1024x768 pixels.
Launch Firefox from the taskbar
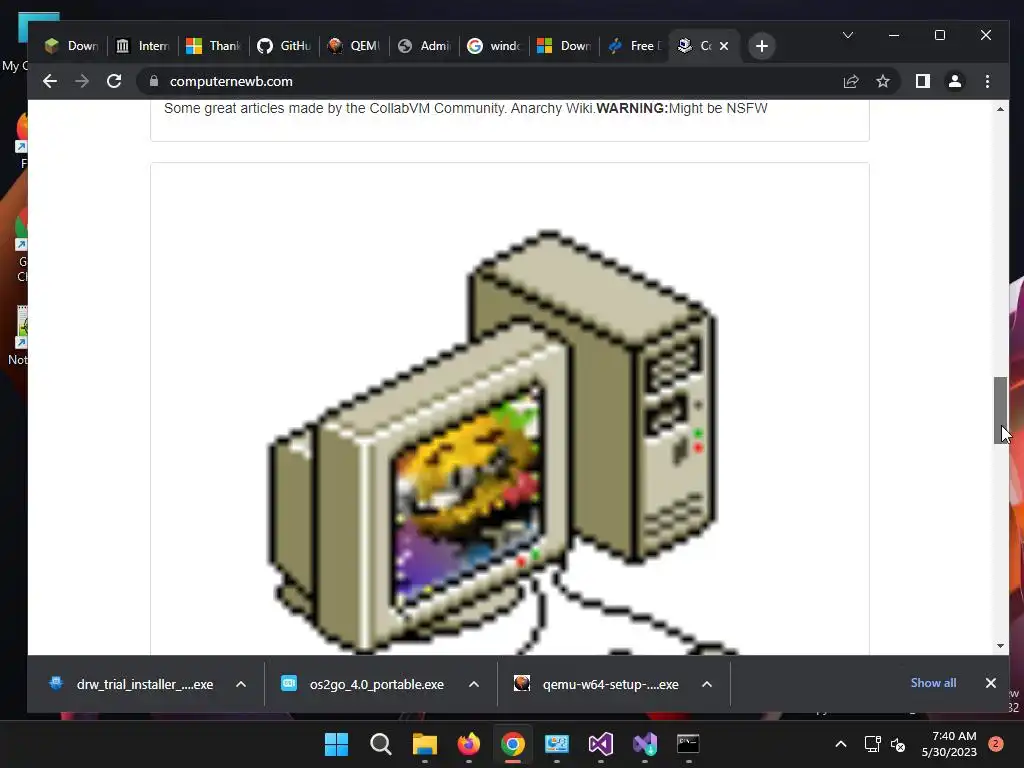(469, 744)
